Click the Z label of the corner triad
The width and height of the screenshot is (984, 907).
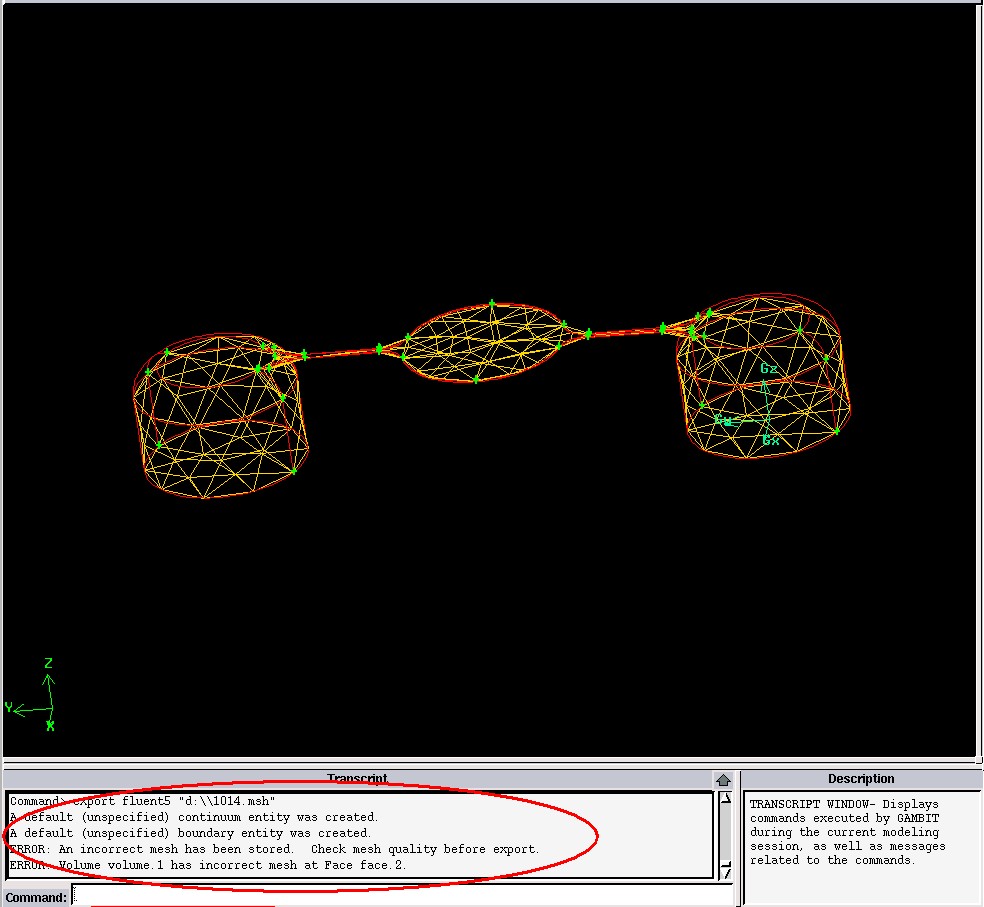(x=48, y=663)
